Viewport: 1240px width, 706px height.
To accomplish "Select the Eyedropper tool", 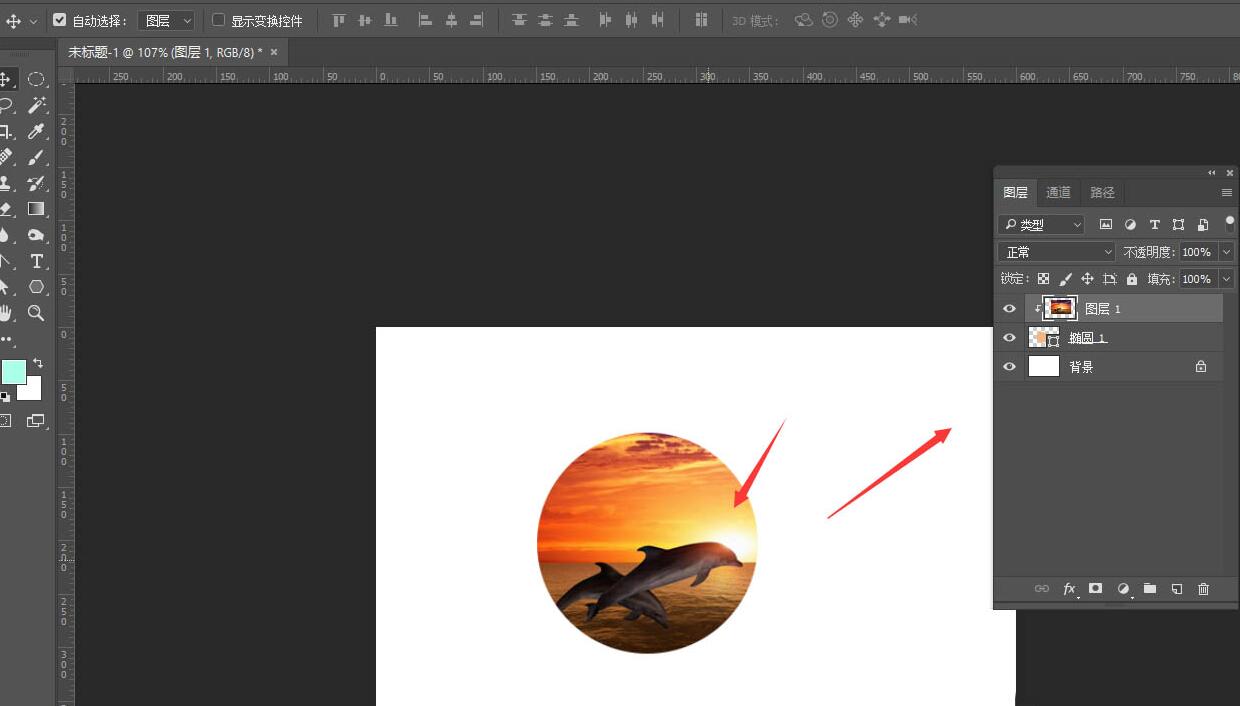I will pos(36,131).
